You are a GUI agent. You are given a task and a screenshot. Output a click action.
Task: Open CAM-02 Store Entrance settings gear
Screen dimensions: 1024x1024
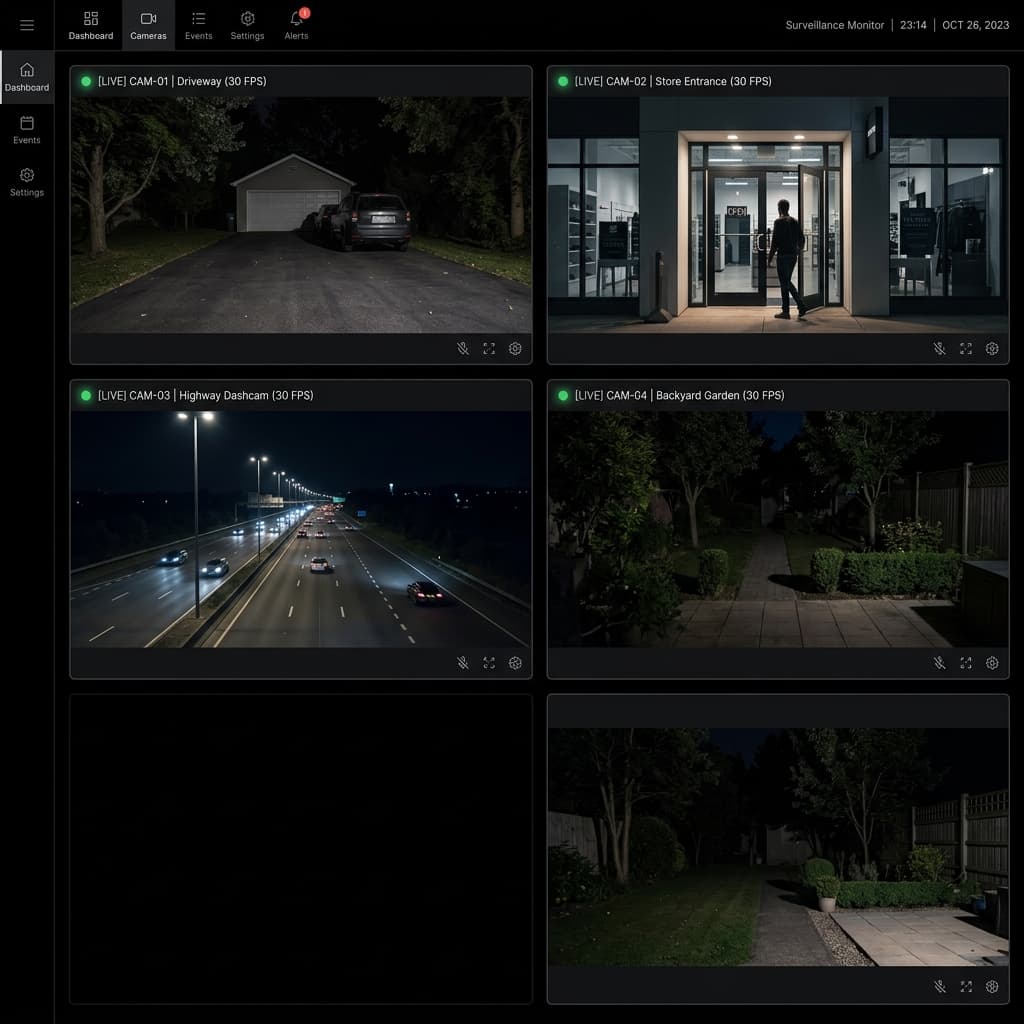tap(992, 349)
